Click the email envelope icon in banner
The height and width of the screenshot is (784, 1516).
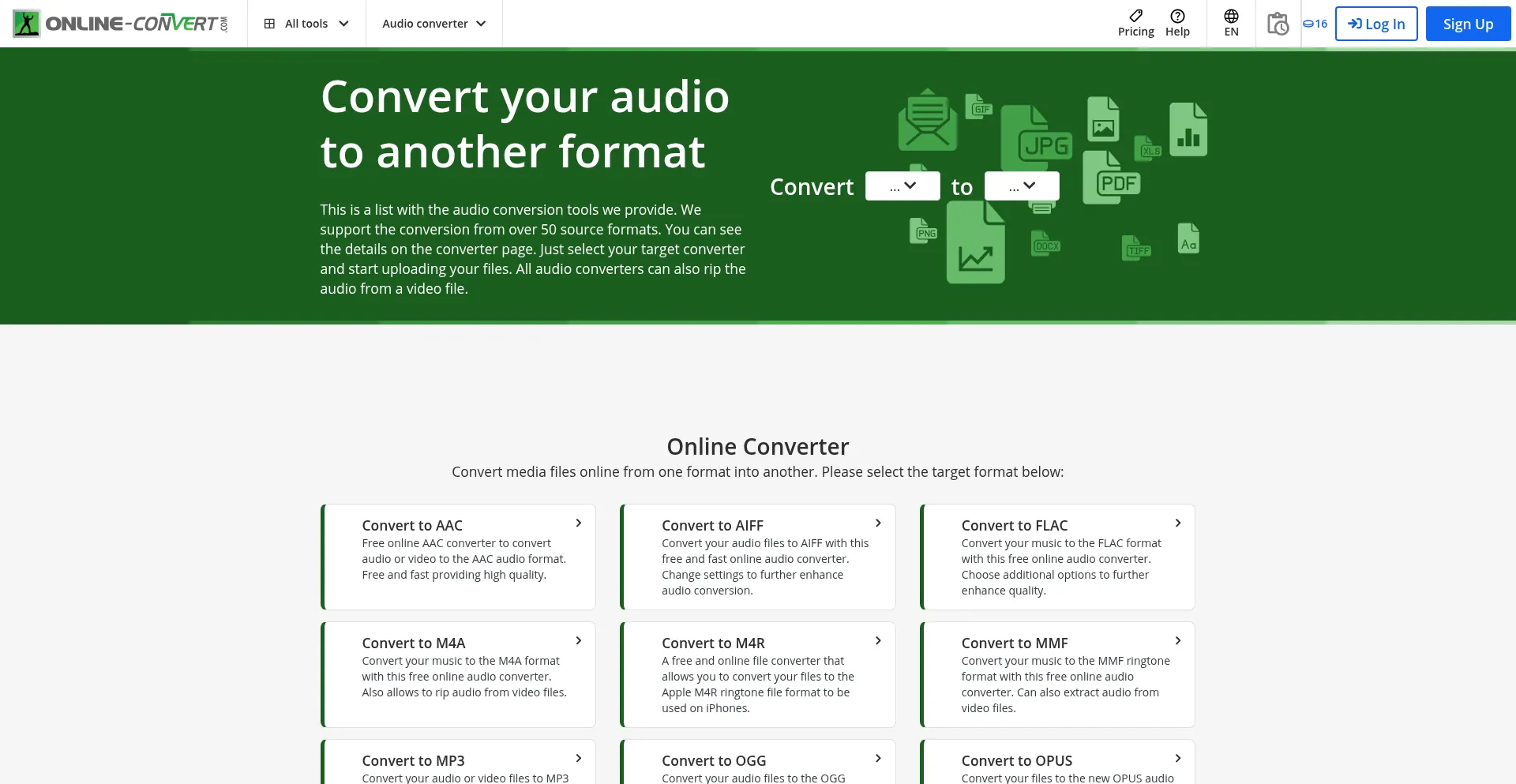(928, 119)
